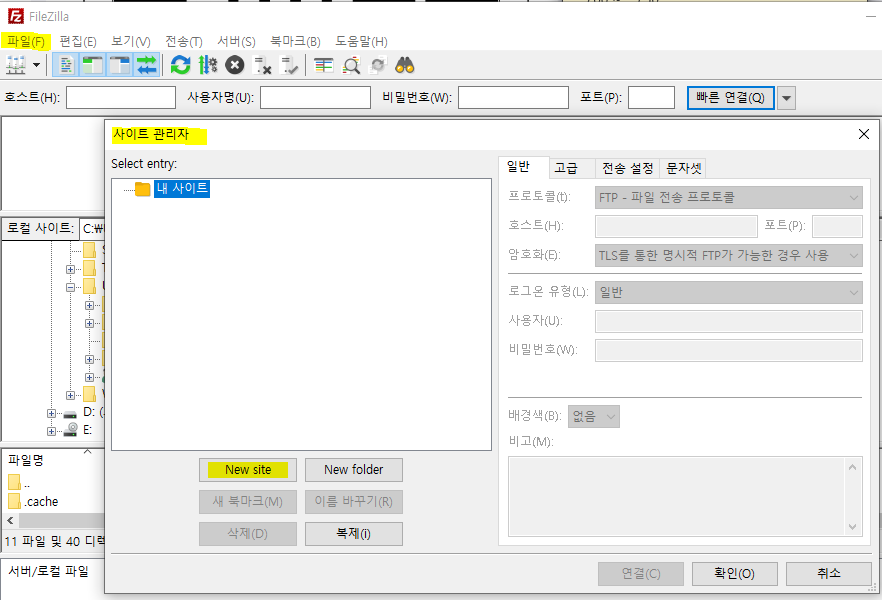Toggle the local directory tree icon
Screen dimensions: 882x600
(x=93, y=65)
